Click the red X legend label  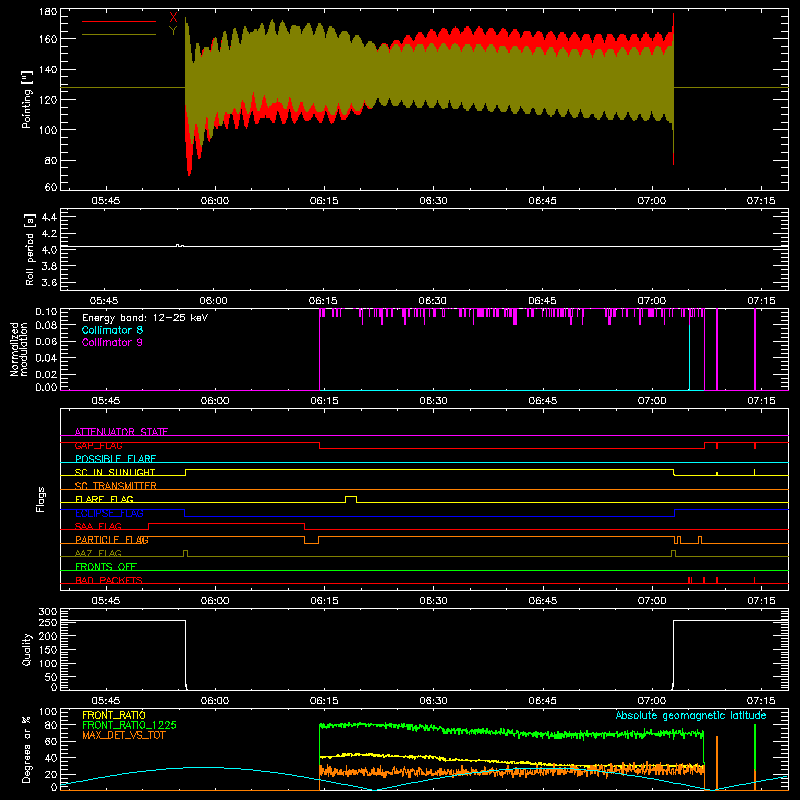[x=173, y=17]
